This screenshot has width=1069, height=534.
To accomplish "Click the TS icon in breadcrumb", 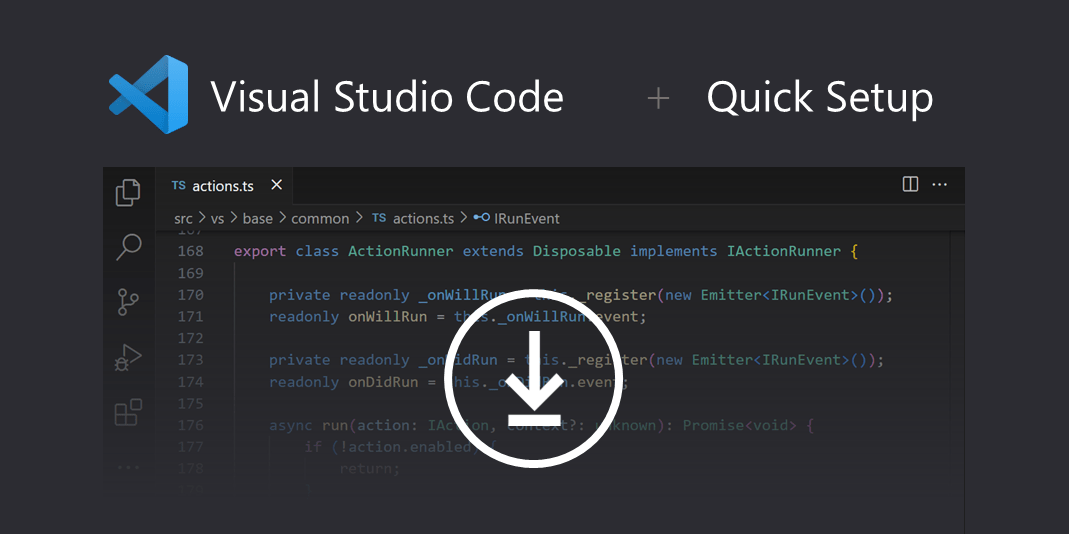I will click(x=379, y=218).
